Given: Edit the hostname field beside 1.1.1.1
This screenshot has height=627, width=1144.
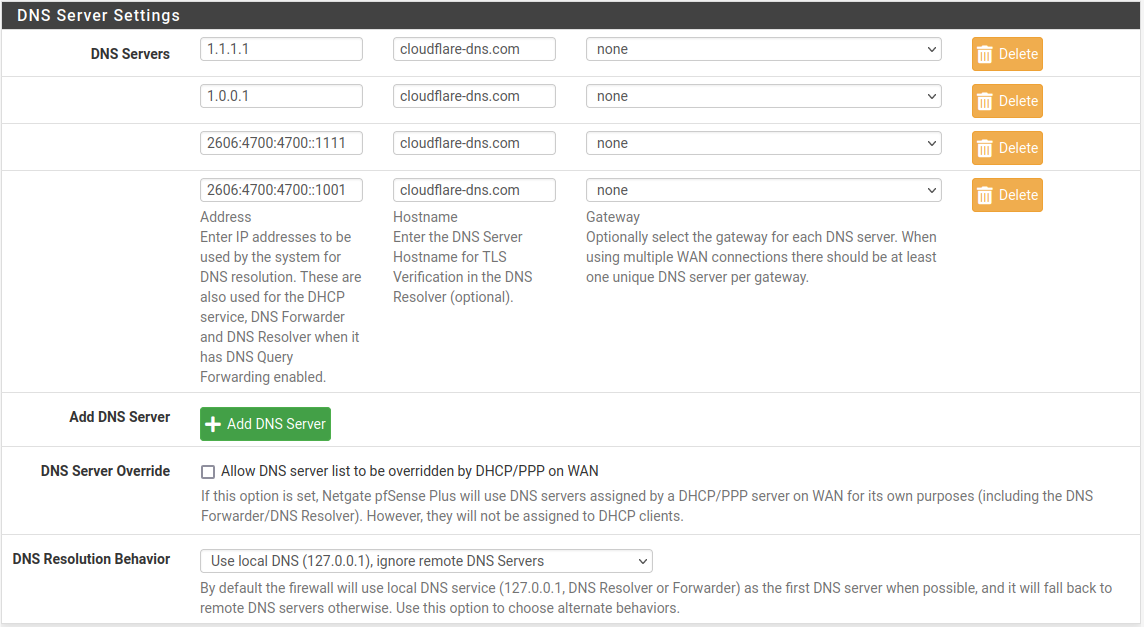Looking at the screenshot, I should [x=474, y=49].
